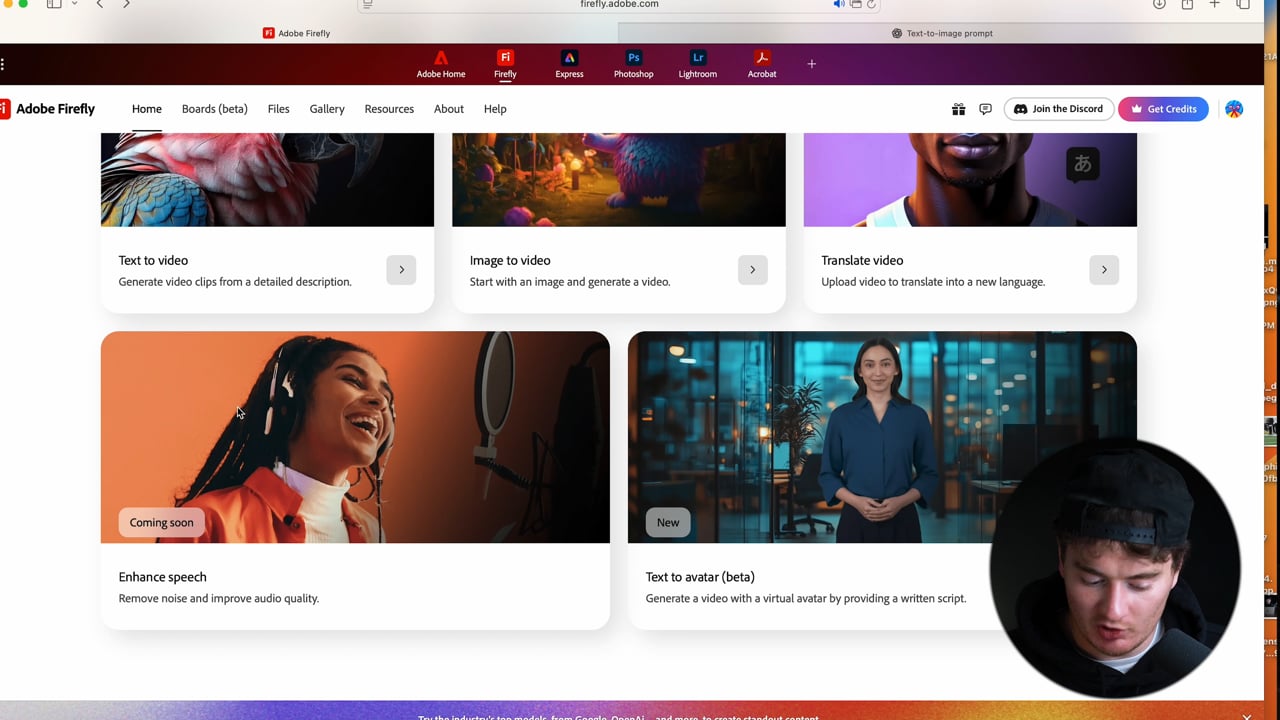Open the gift box icon
Screen dimensions: 1280x720
click(x=958, y=109)
